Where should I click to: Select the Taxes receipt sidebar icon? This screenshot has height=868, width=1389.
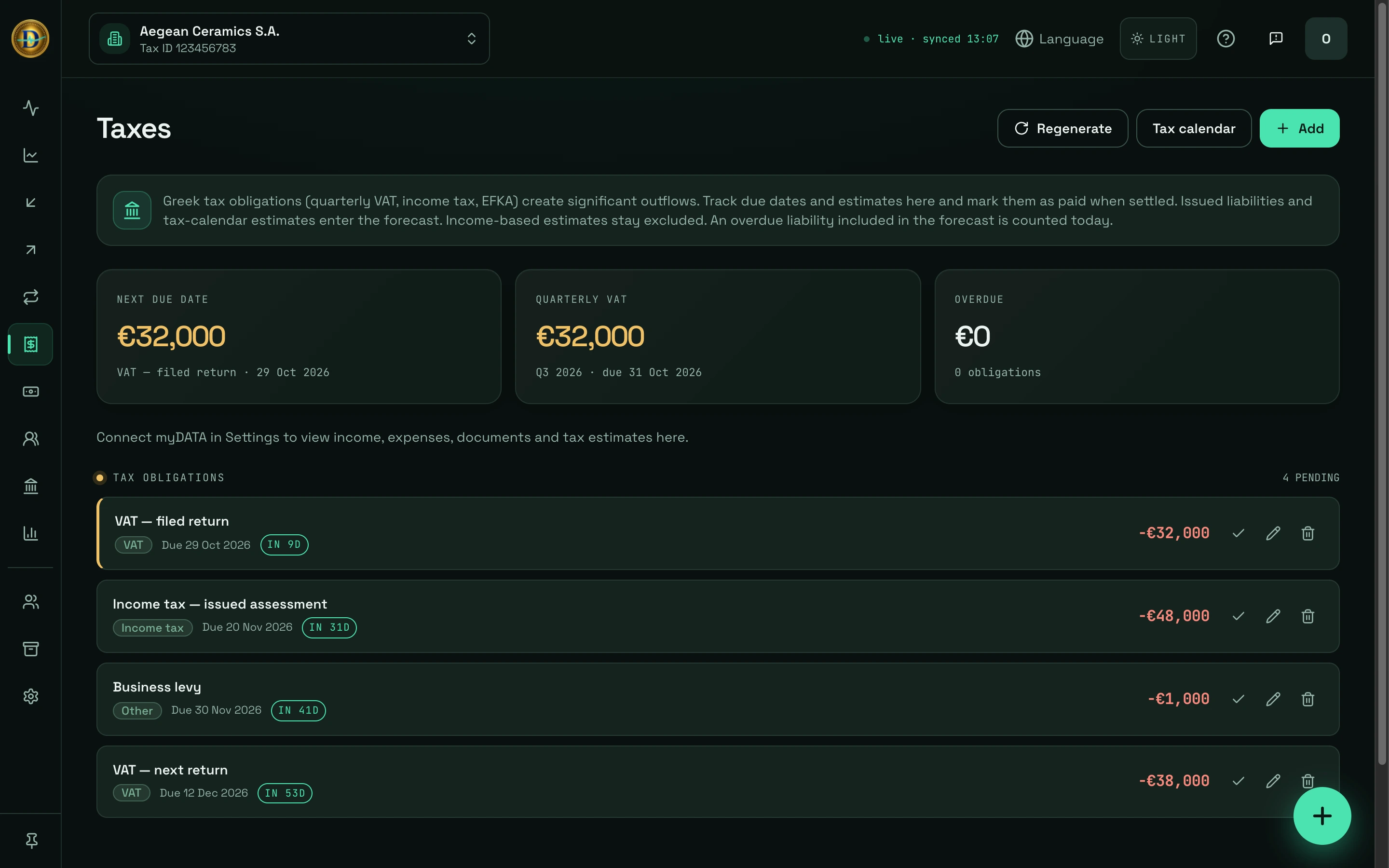[30, 344]
